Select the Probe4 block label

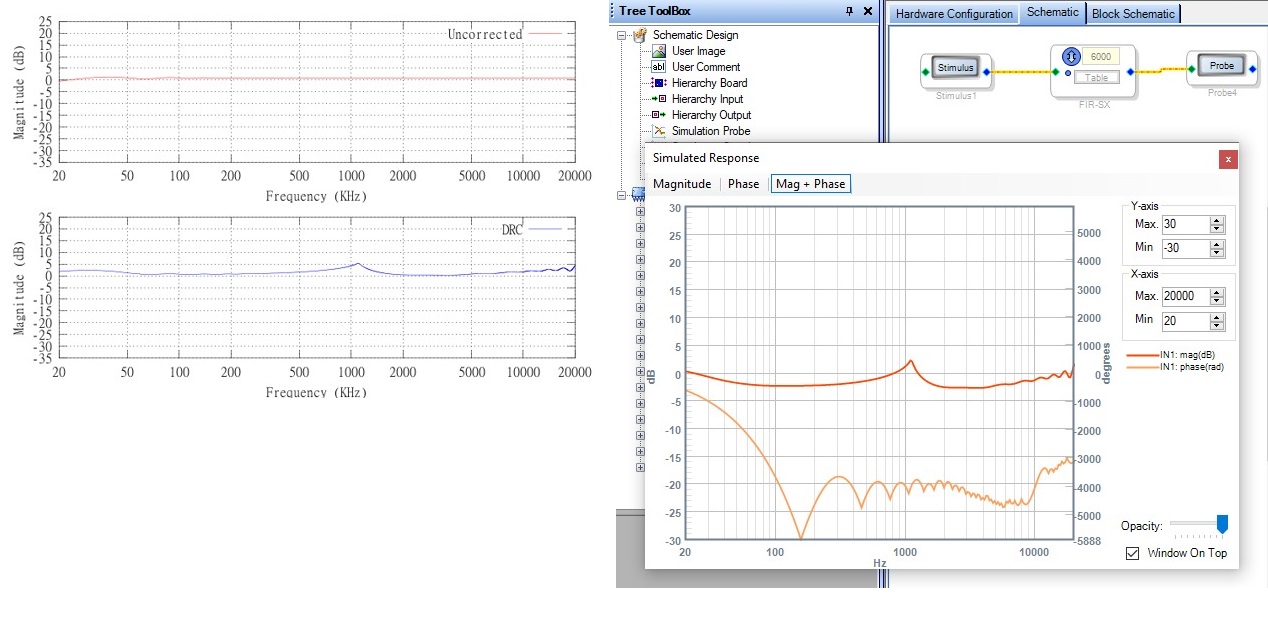click(x=1222, y=92)
